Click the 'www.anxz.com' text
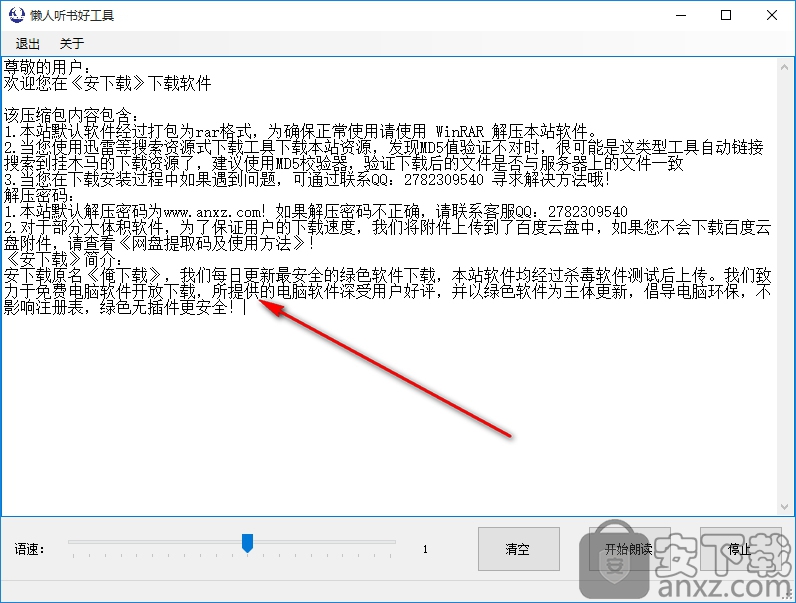 (212, 212)
